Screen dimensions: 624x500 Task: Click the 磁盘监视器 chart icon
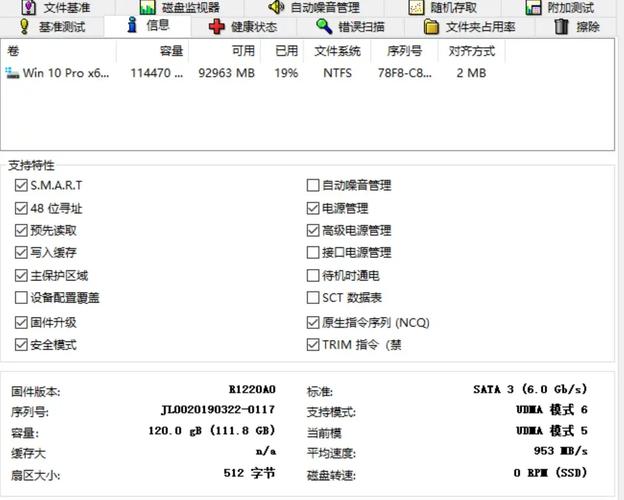(148, 7)
